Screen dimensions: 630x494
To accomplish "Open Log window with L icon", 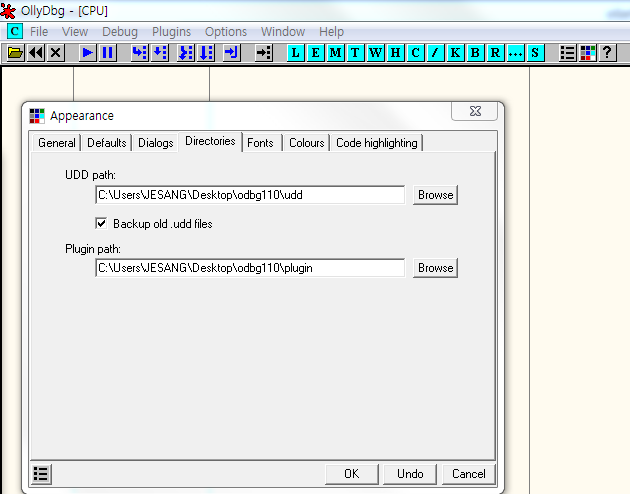I will pyautogui.click(x=295, y=53).
